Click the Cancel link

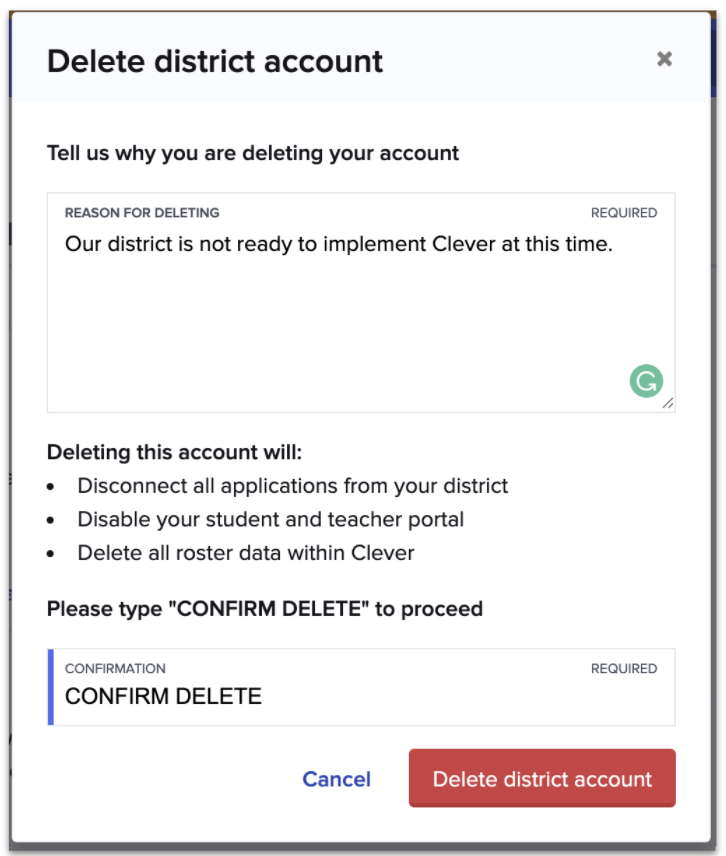tap(336, 779)
